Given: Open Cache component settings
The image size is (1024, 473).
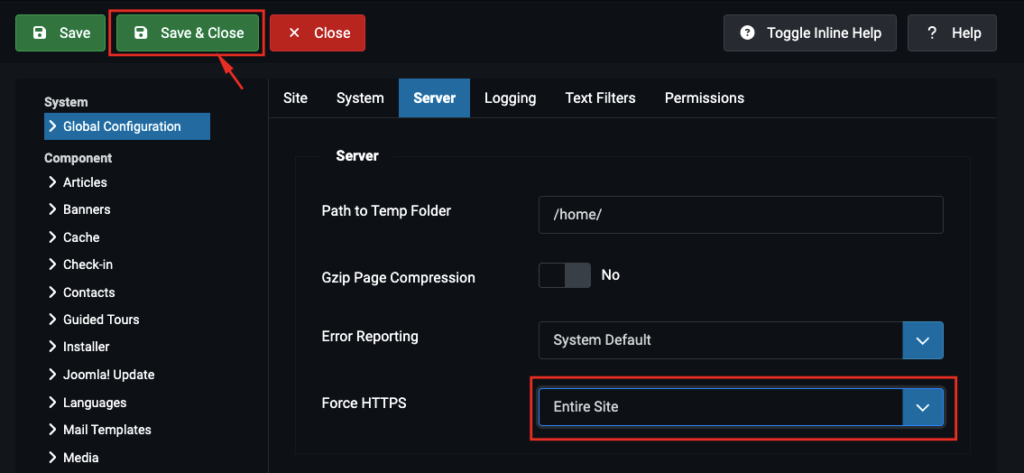Looking at the screenshot, I should [81, 237].
